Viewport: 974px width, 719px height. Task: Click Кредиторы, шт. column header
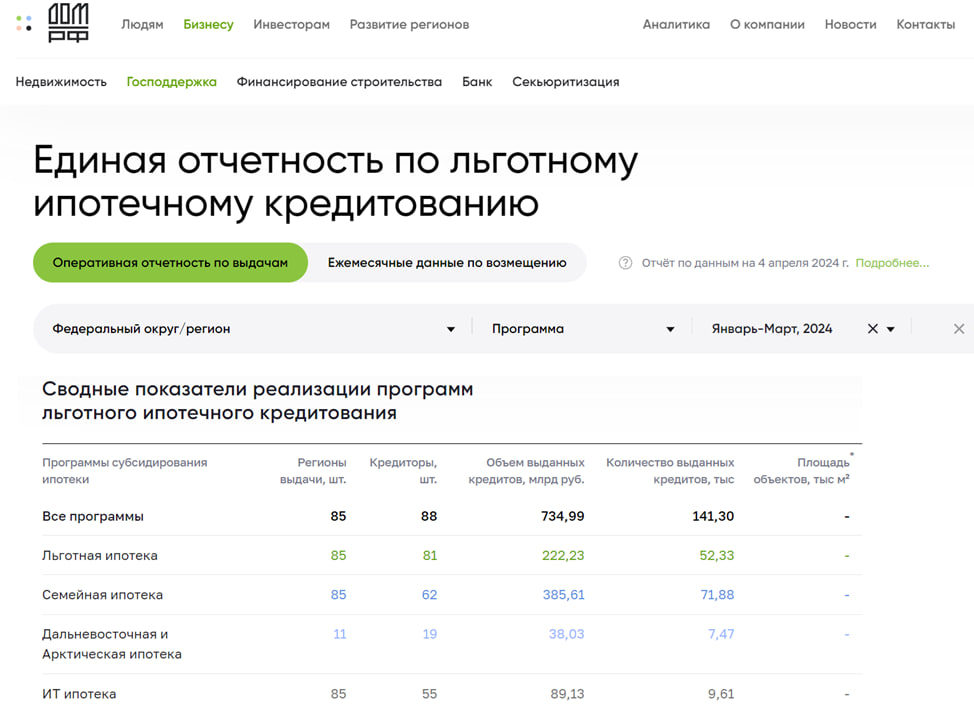click(x=403, y=471)
